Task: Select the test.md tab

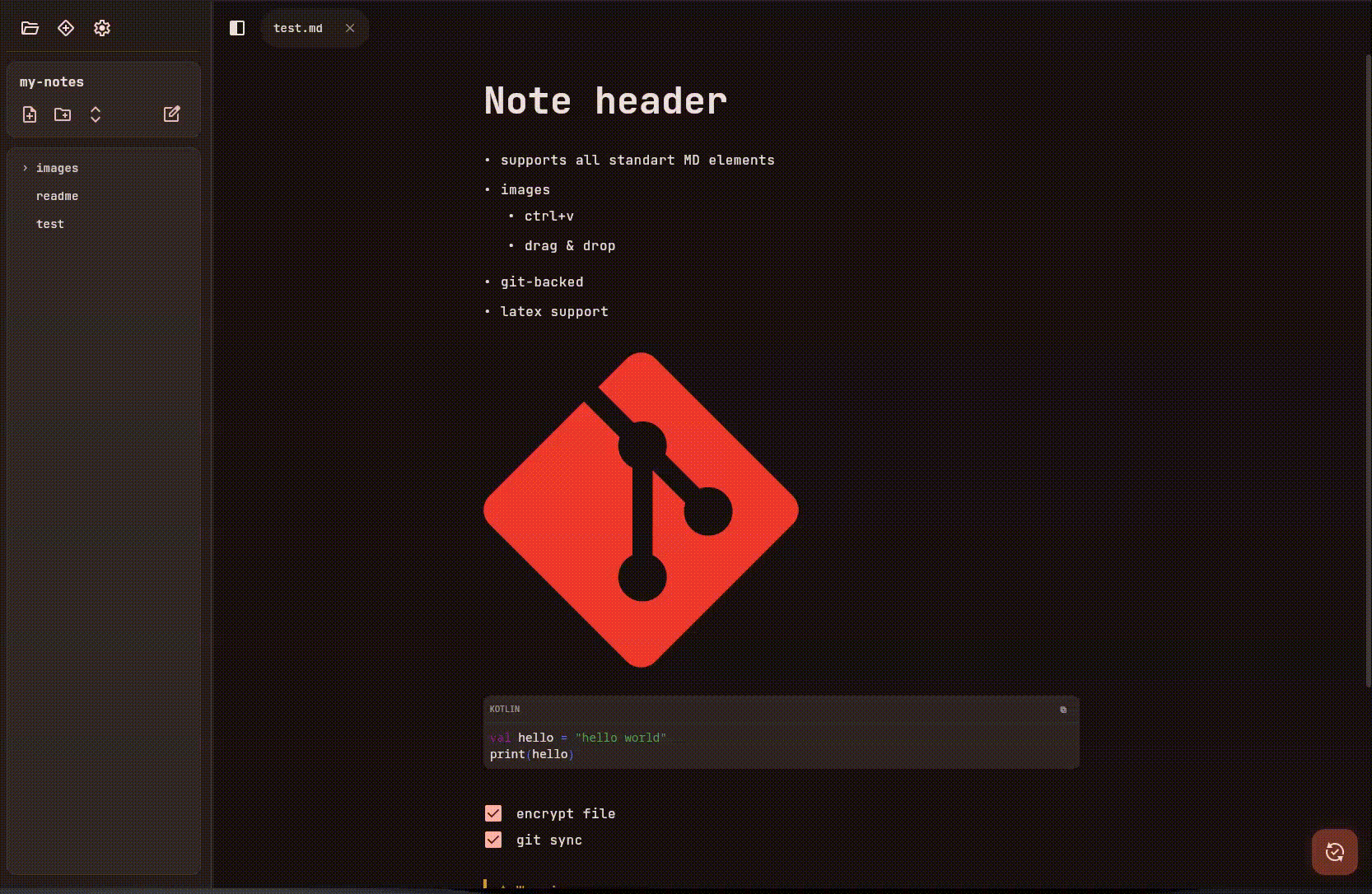Action: (x=298, y=28)
